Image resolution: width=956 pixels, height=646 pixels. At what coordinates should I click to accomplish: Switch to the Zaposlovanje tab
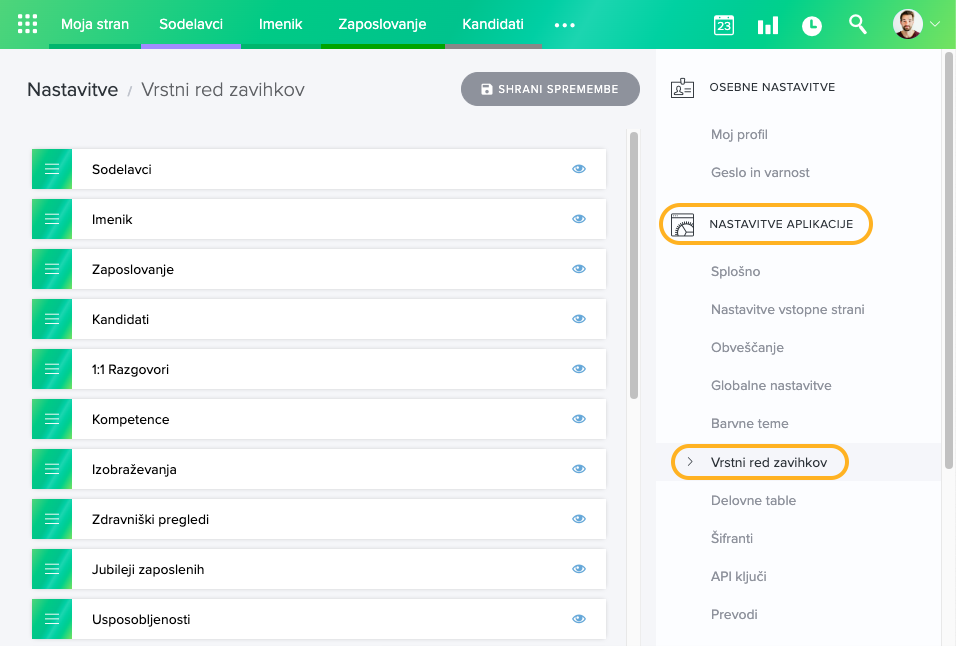pos(382,24)
